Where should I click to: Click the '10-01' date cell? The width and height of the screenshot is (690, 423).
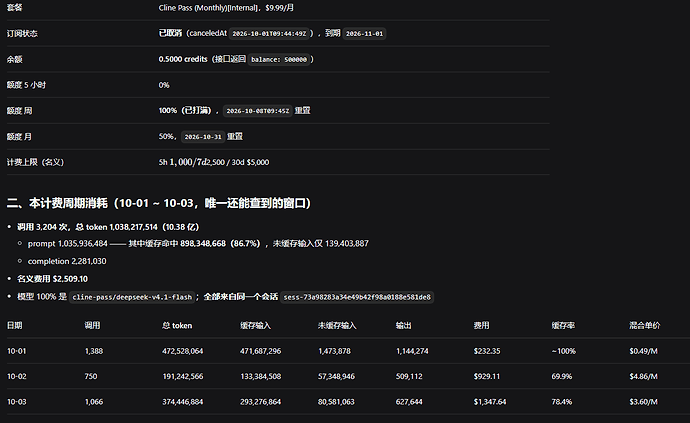tap(17, 351)
